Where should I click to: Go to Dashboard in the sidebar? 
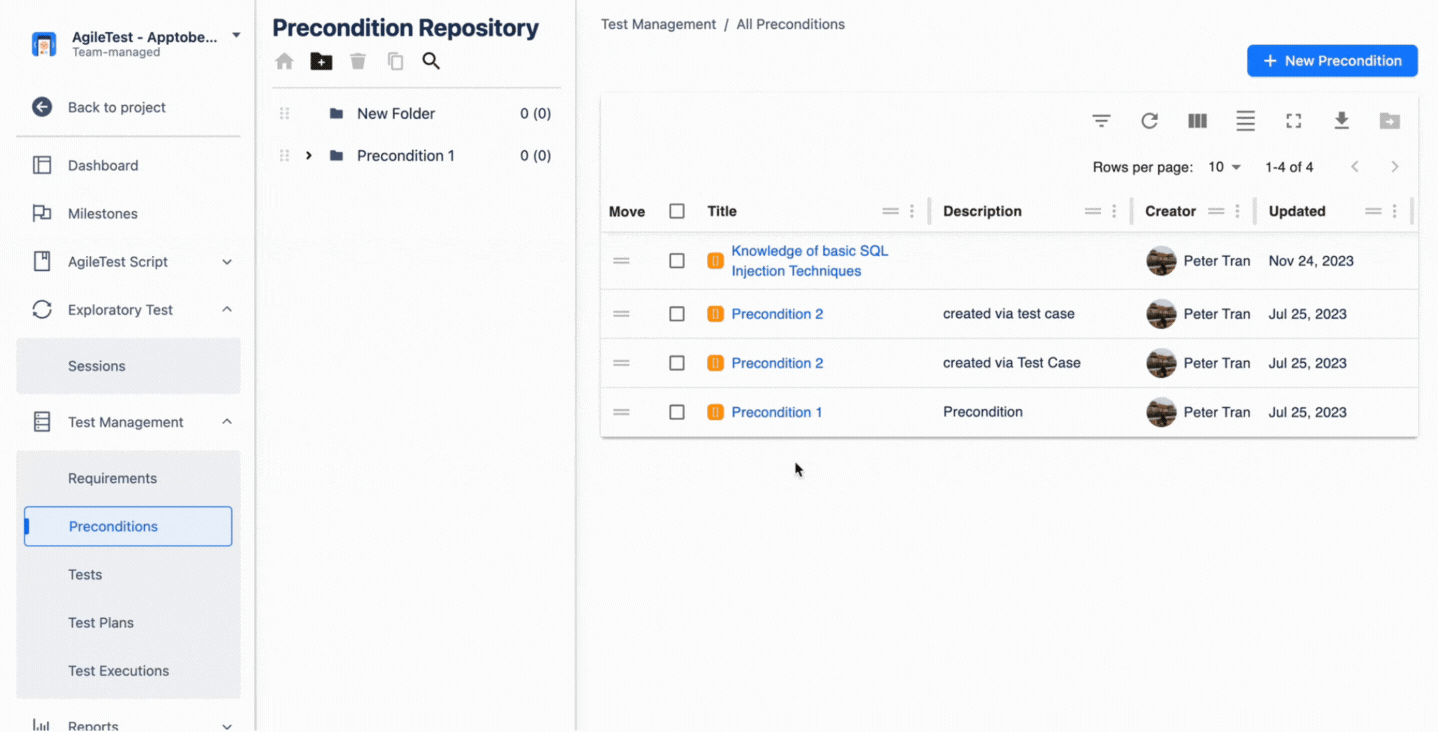[x=103, y=165]
